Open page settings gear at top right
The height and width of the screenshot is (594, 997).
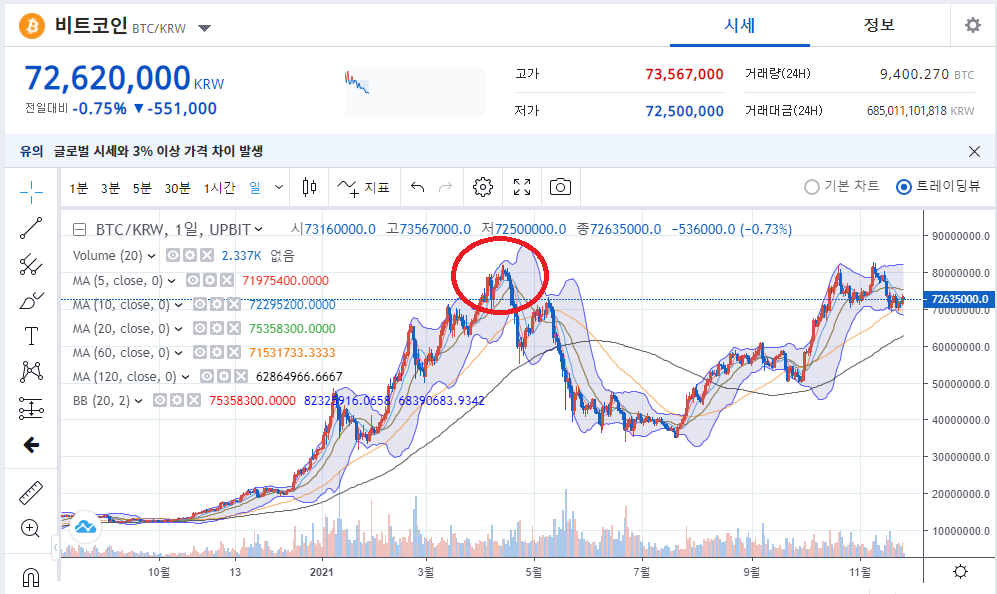[x=973, y=25]
